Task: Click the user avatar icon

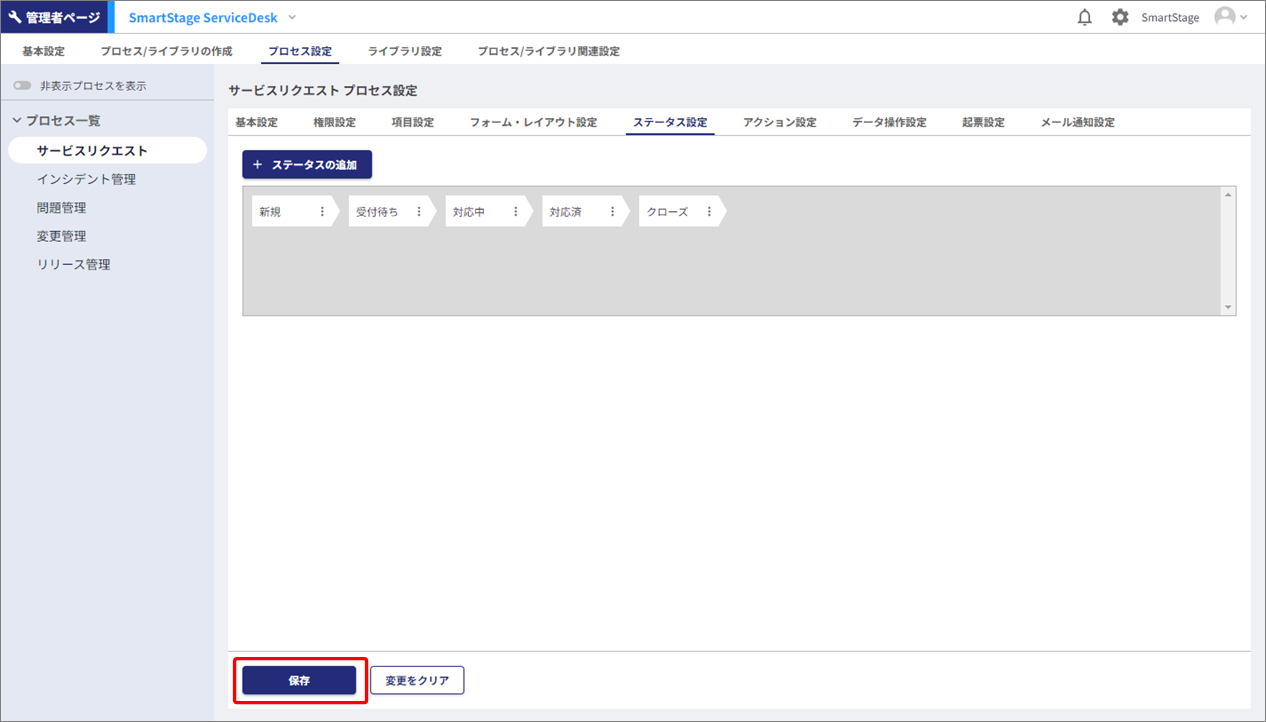Action: 1224,17
